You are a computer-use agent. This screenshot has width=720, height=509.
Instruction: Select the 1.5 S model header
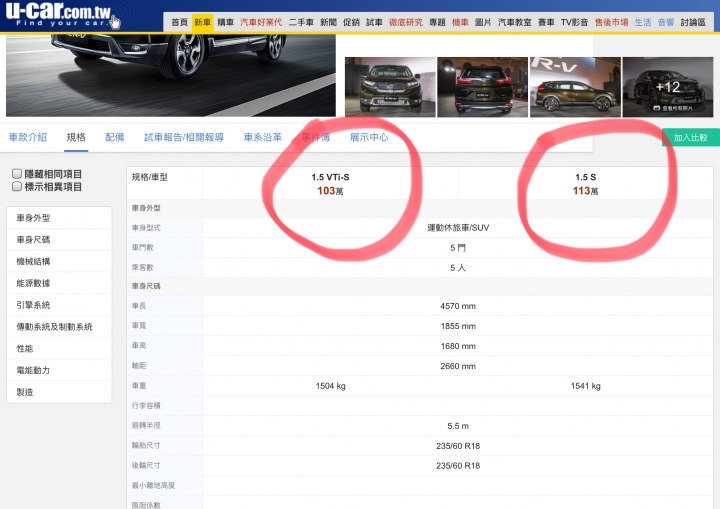pos(585,177)
